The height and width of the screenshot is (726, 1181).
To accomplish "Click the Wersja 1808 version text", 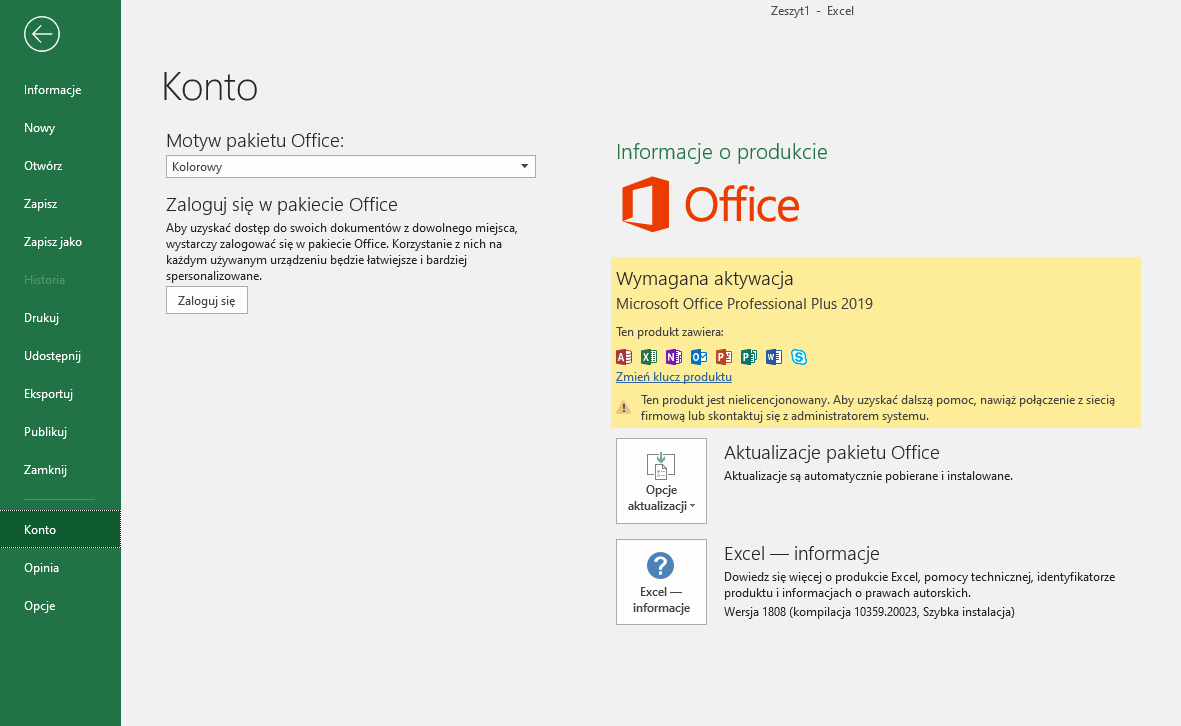I will coord(869,612).
